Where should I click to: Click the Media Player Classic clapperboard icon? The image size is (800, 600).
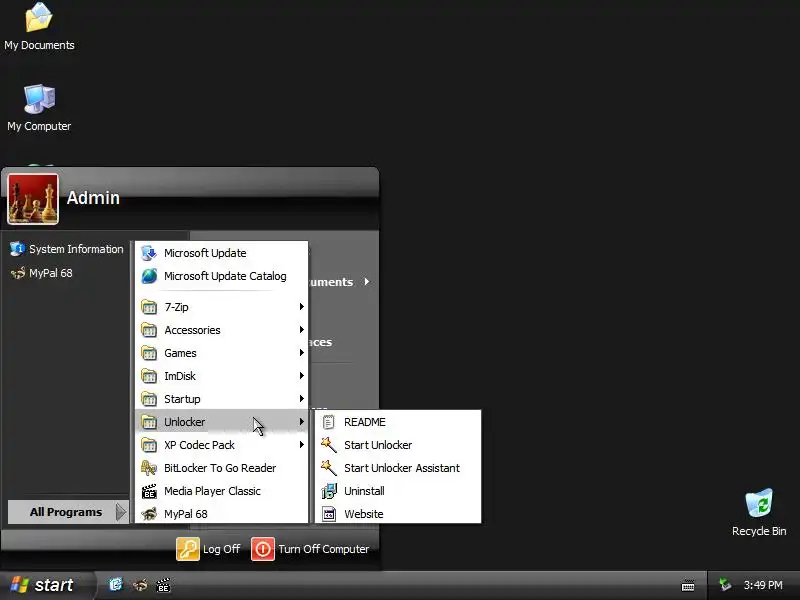(149, 491)
